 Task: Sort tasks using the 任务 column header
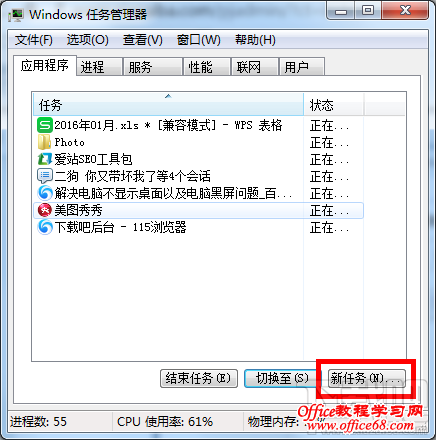pos(168,104)
